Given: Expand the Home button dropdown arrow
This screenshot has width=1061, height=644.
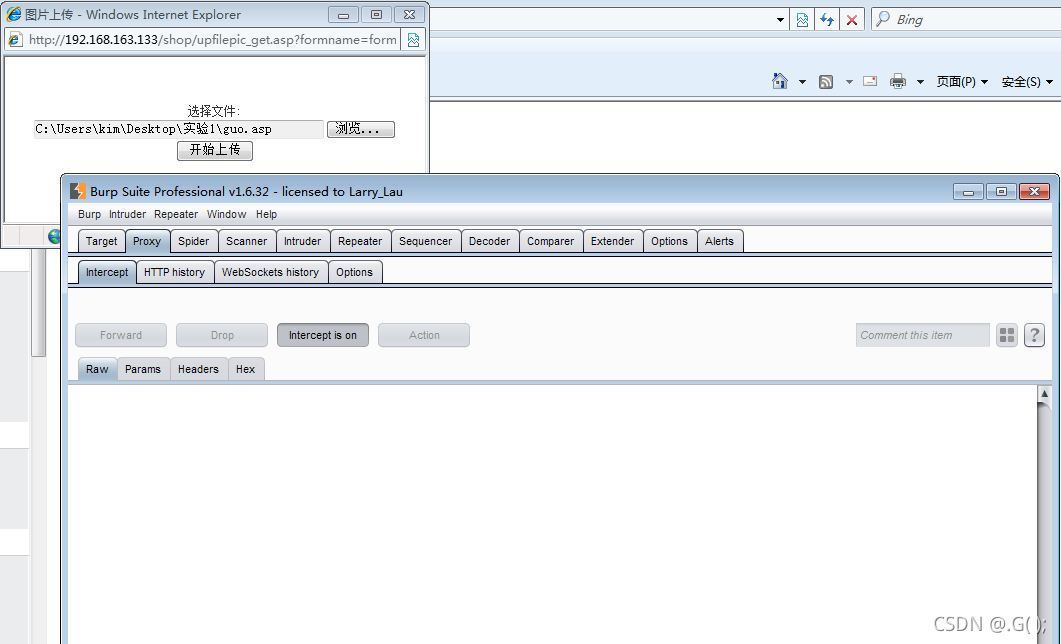Looking at the screenshot, I should pos(803,82).
